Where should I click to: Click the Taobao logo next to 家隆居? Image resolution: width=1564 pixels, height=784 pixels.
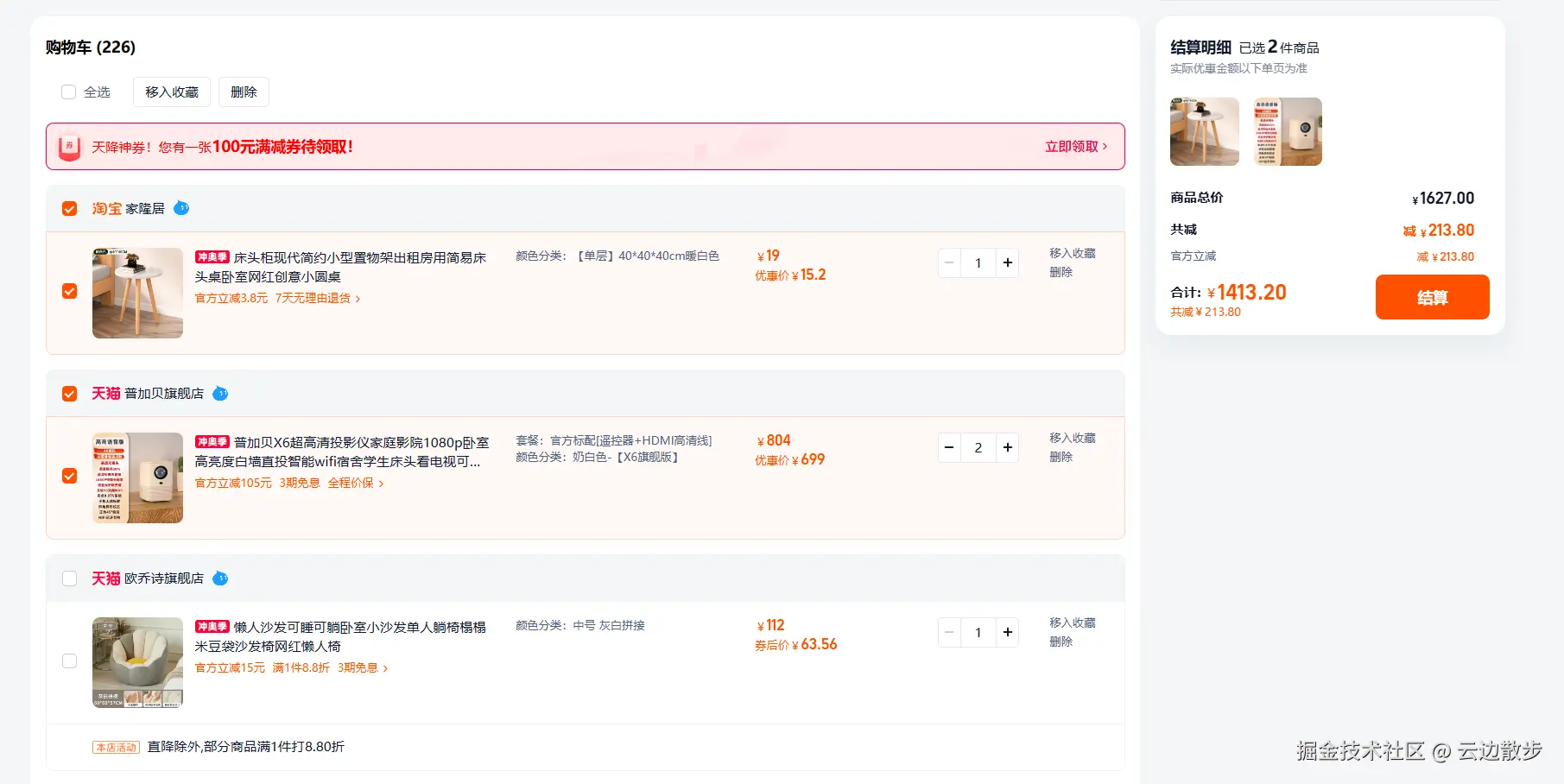(106, 208)
